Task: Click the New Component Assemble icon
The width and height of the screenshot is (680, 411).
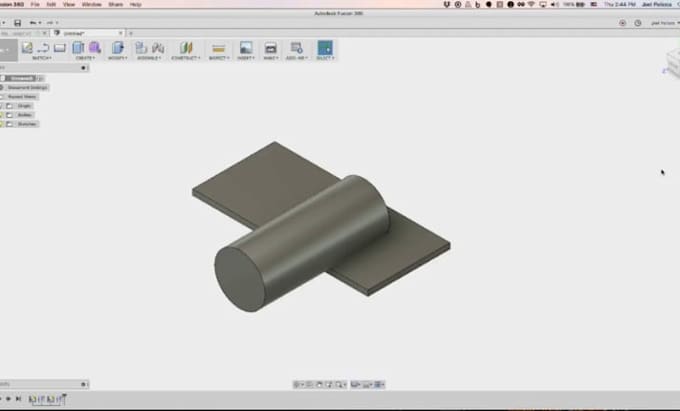Action: (141, 48)
